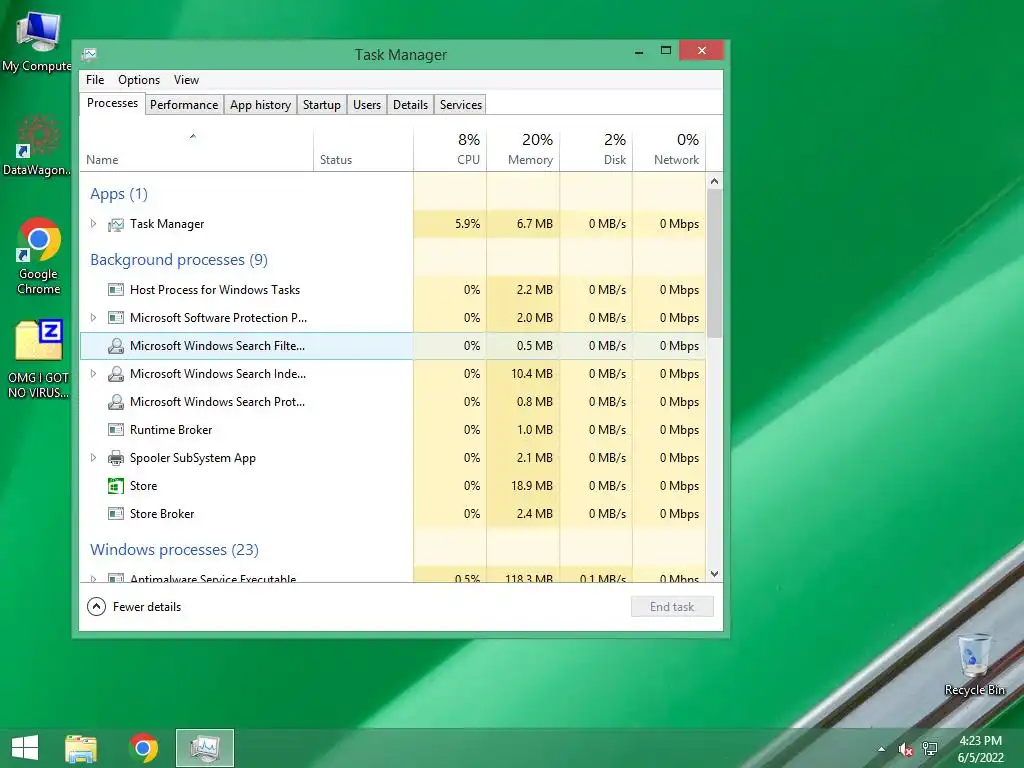Screen dimensions: 1024x768
Task: Click Task Manager title bar icon
Action: (89, 54)
